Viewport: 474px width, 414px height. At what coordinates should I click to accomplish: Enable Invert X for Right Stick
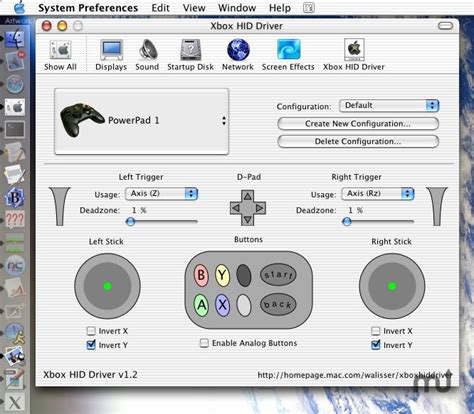[x=375, y=331]
